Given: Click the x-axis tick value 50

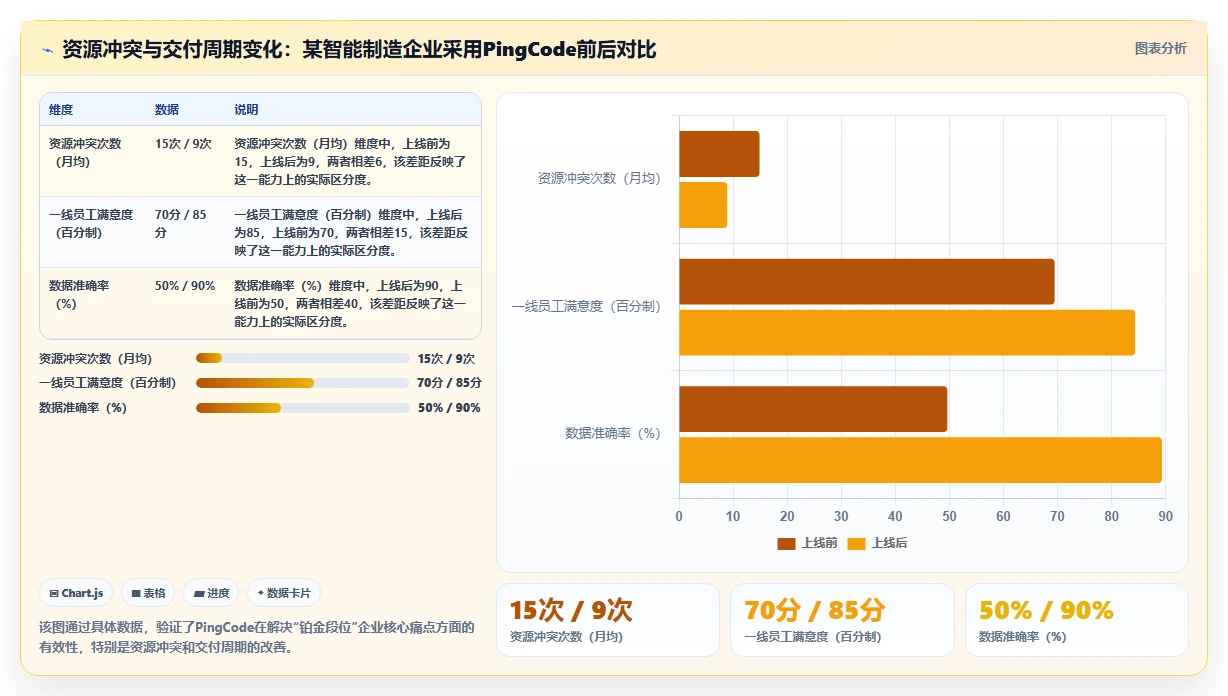Looking at the screenshot, I should (x=949, y=516).
